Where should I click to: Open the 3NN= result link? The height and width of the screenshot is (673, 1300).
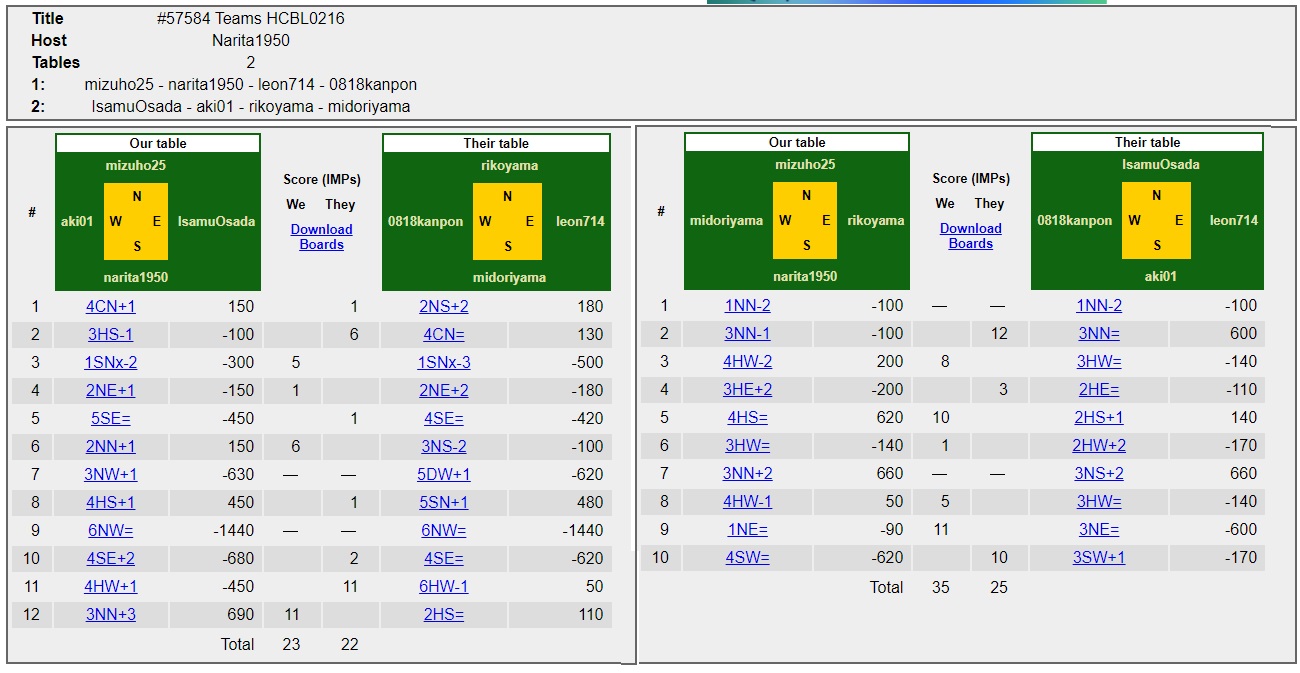pyautogui.click(x=1099, y=333)
